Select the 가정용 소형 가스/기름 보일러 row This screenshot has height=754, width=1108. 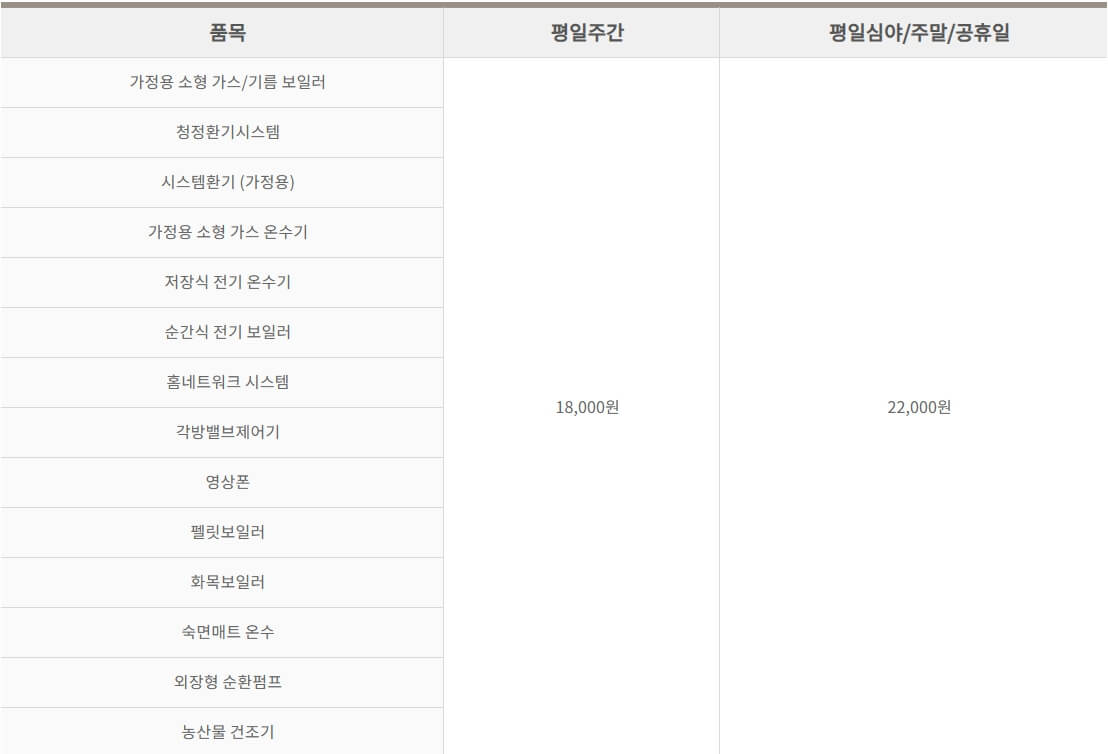point(222,83)
